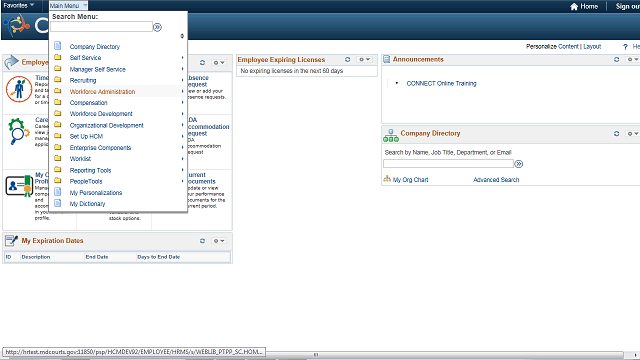The image size is (640, 360).
Task: Open the Self Service folder
Action: point(85,58)
